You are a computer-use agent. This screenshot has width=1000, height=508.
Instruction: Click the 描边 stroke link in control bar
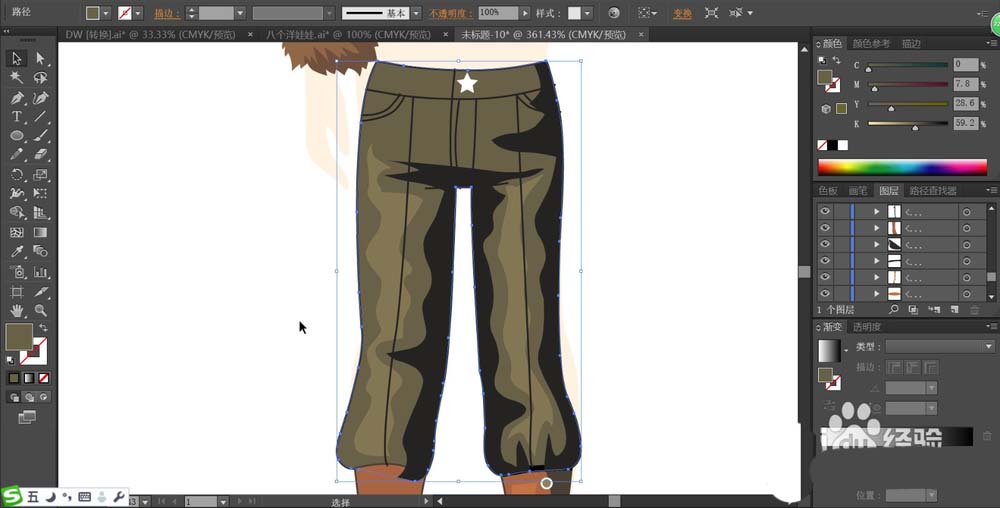(x=166, y=13)
